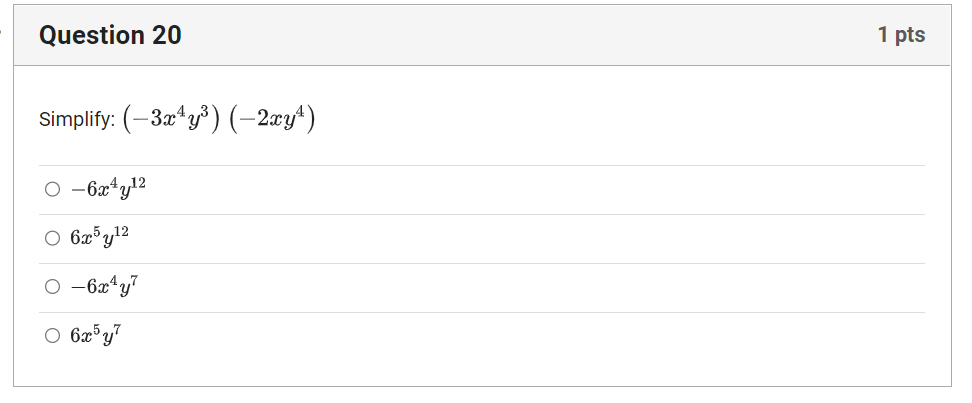The image size is (972, 403).
Task: Click the −6x⁴y⁷ answer label text
Action: pyautogui.click(x=104, y=286)
